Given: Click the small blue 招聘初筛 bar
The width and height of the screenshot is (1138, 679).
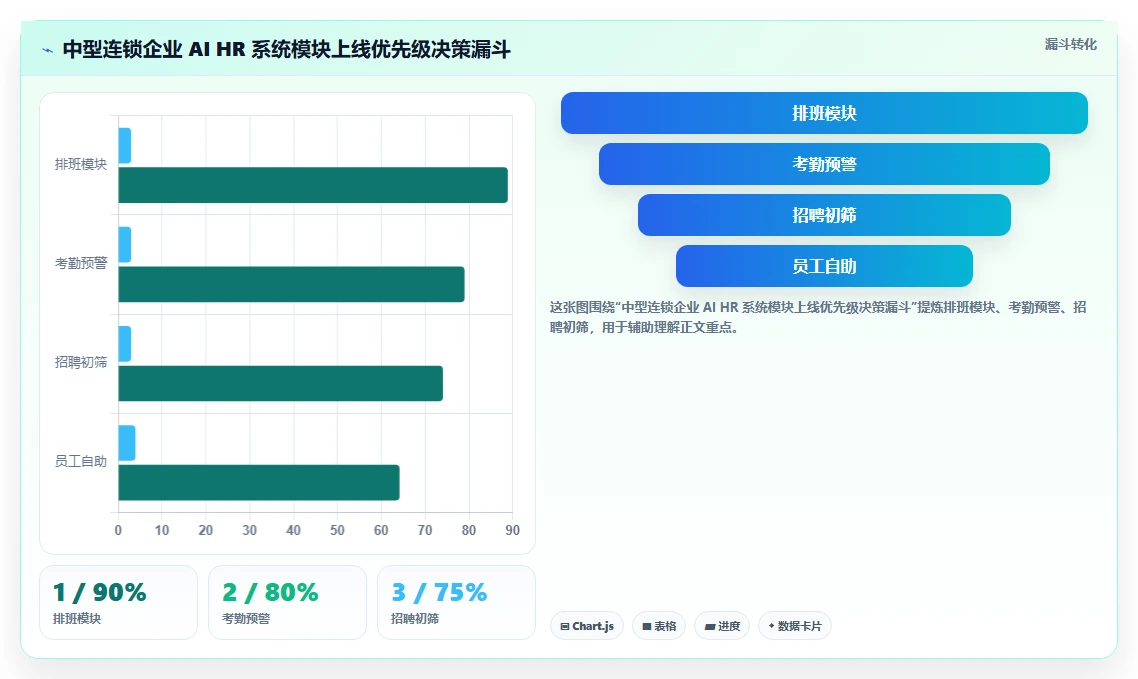Looking at the screenshot, I should coord(125,344).
